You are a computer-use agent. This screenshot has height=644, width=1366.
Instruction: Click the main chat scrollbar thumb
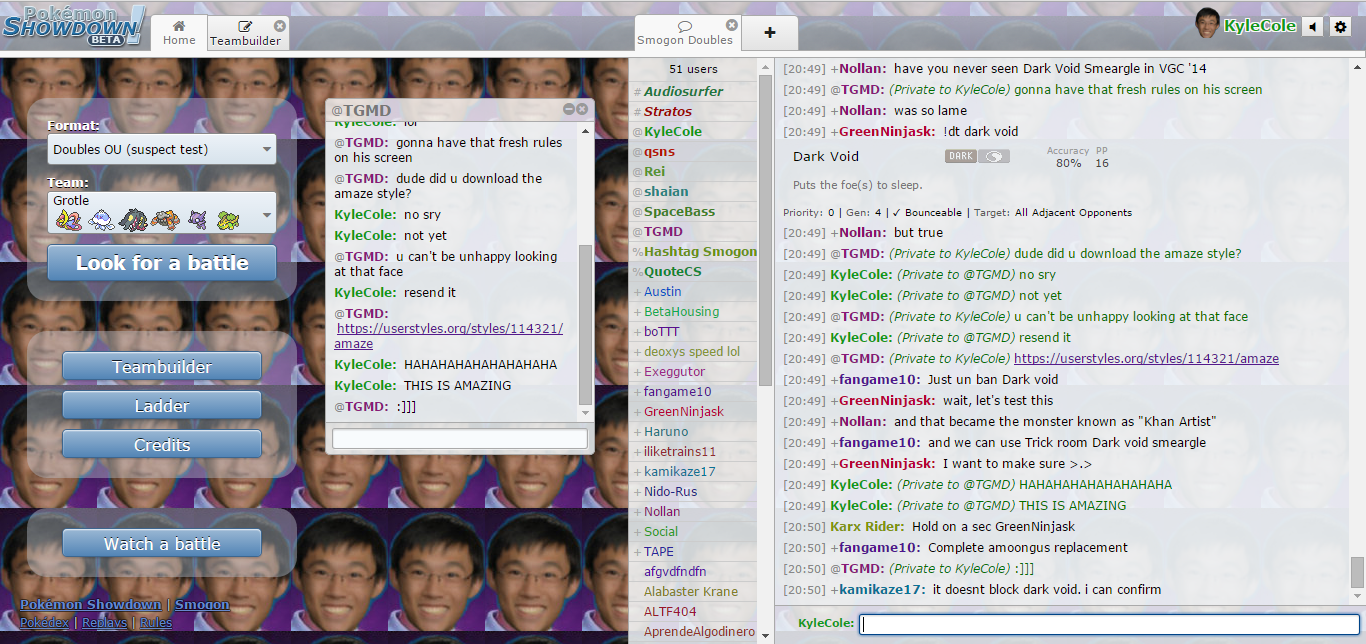pos(1357,572)
